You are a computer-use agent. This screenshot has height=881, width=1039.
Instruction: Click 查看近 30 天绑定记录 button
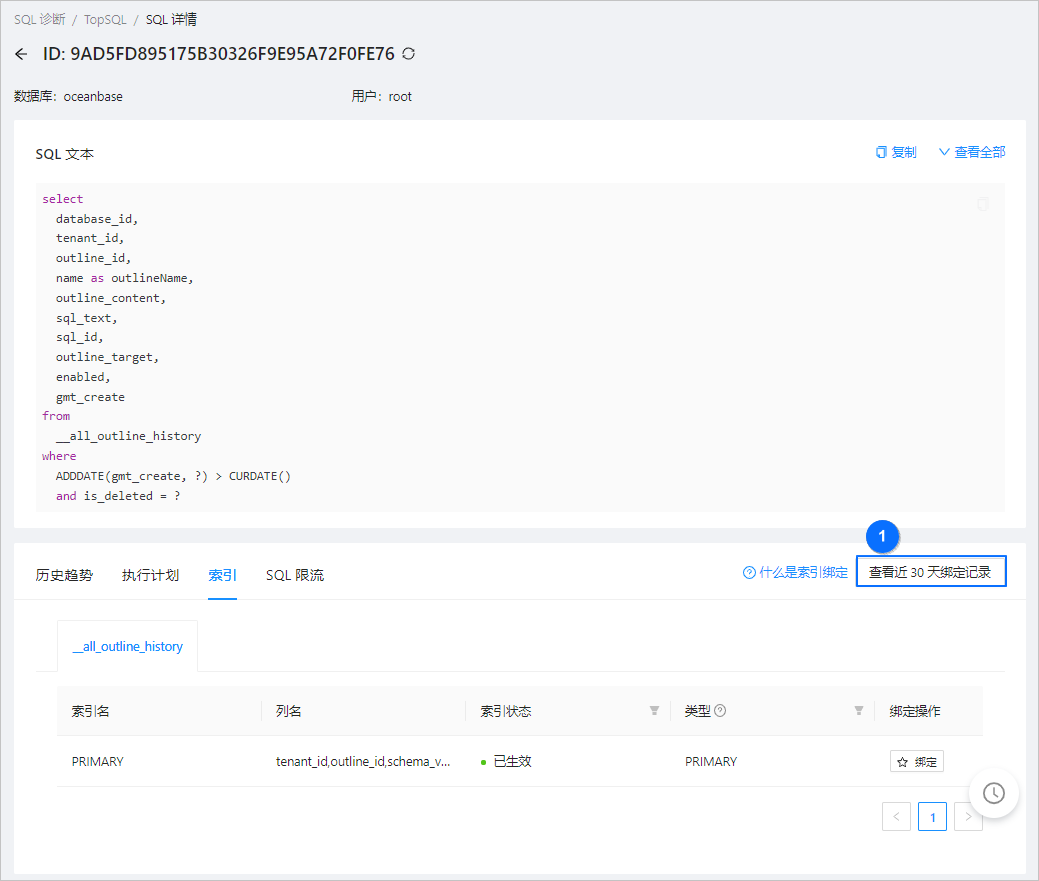[x=931, y=572]
